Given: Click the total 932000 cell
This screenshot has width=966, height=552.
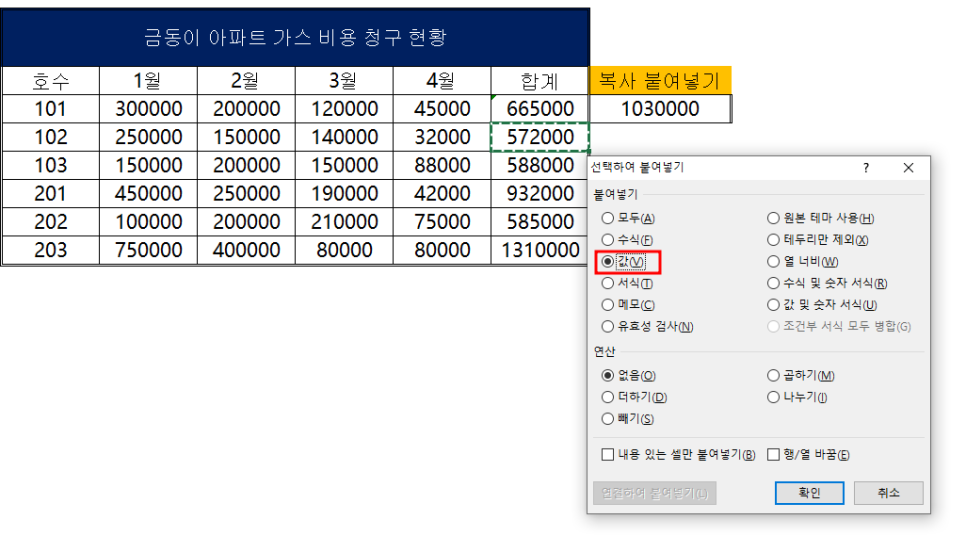Looking at the screenshot, I should tap(540, 193).
